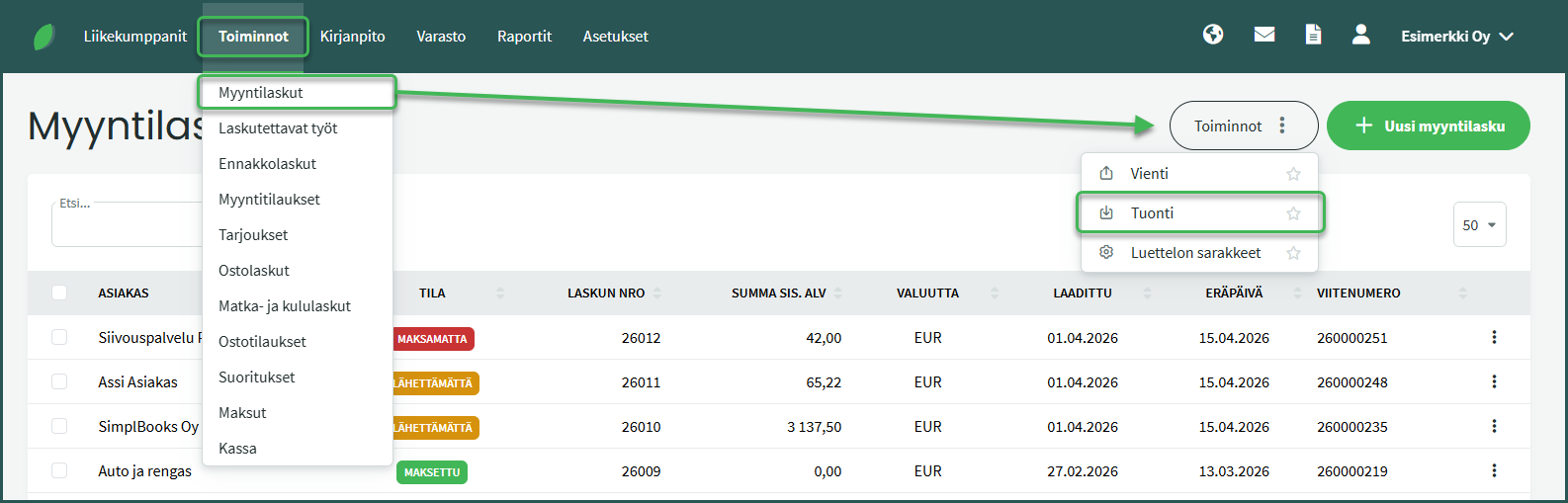This screenshot has width=1568, height=503.
Task: Open row menu for invoice 26009
Action: tap(1494, 470)
